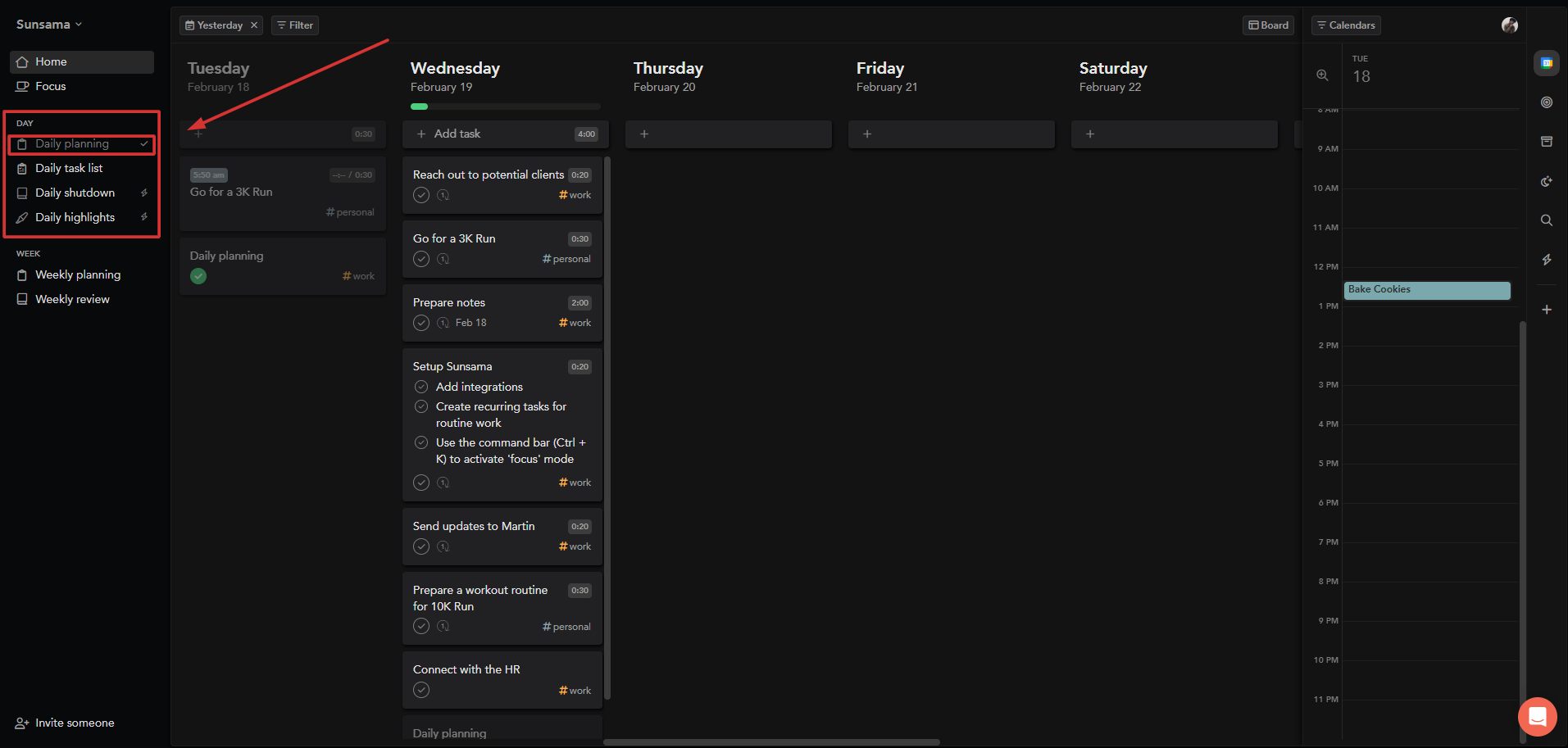Screen dimensions: 1568x748
Task: Click Invite someone link
Action: pyautogui.click(x=66, y=723)
